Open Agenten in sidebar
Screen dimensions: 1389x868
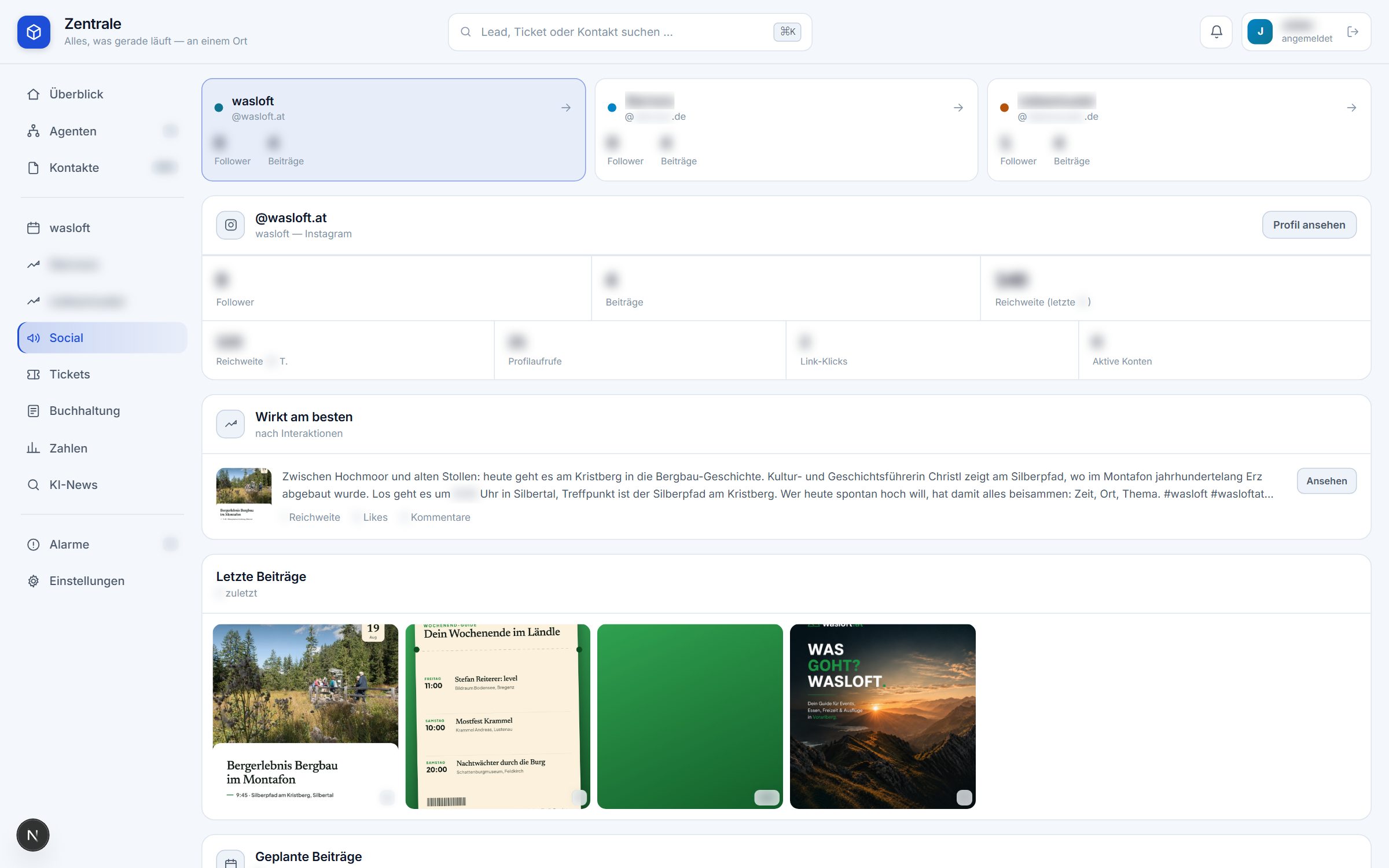[x=102, y=131]
